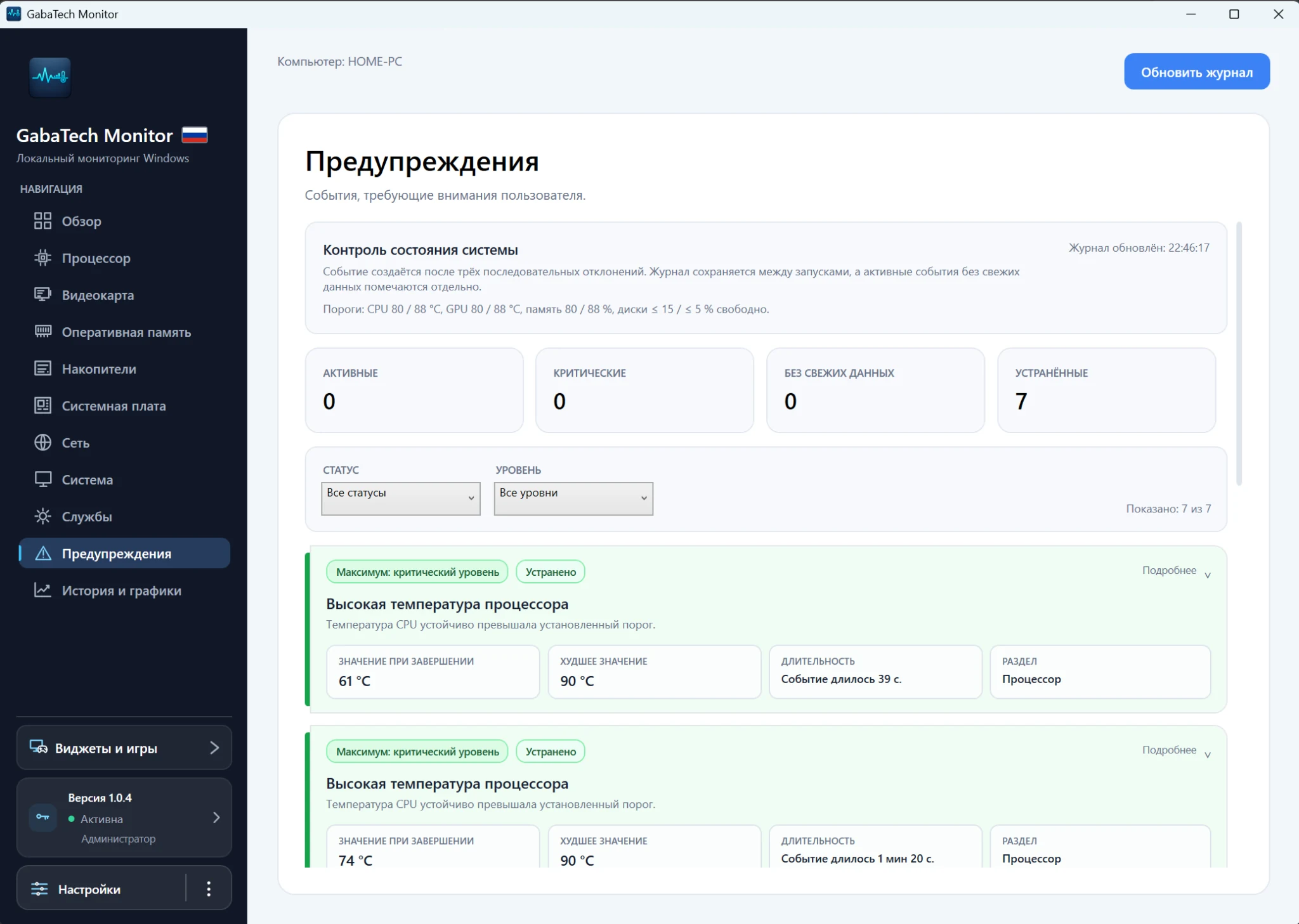1299x924 pixels.
Task: Click the Пороги thresholds line
Action: (545, 309)
